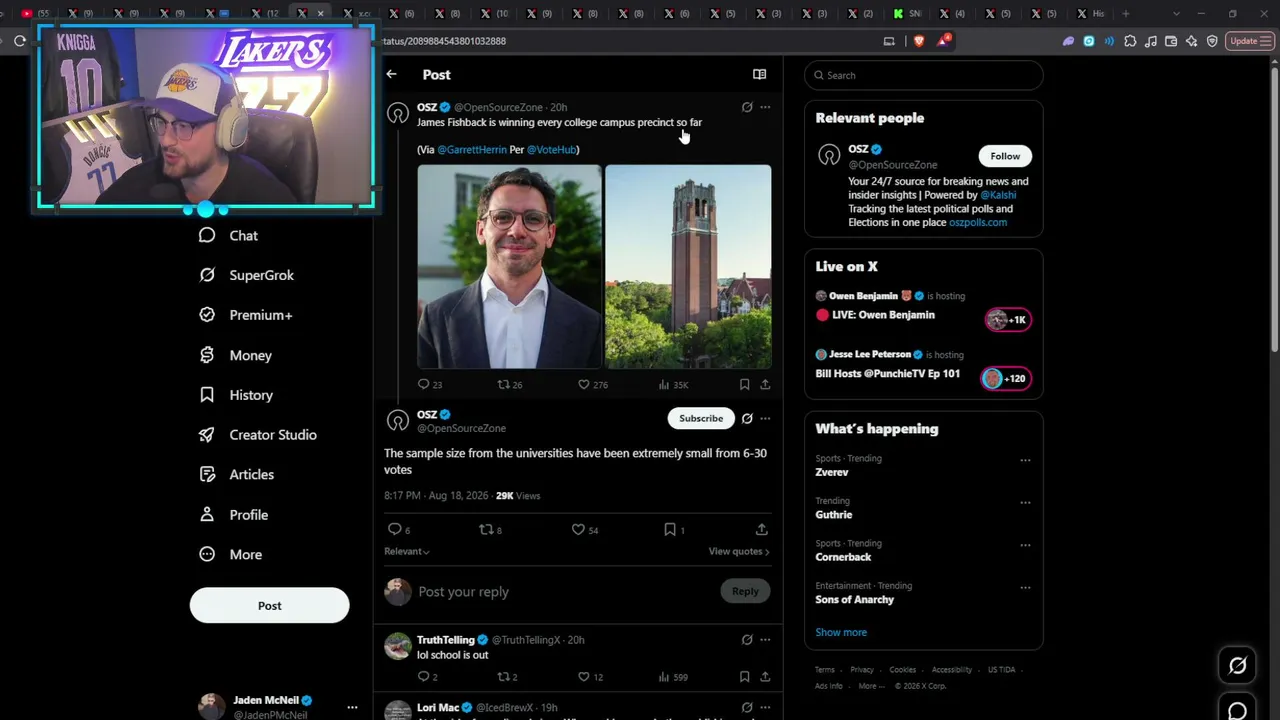The image size is (1280, 720).
Task: Open Brave Rewards triangle icon
Action: pos(944,41)
